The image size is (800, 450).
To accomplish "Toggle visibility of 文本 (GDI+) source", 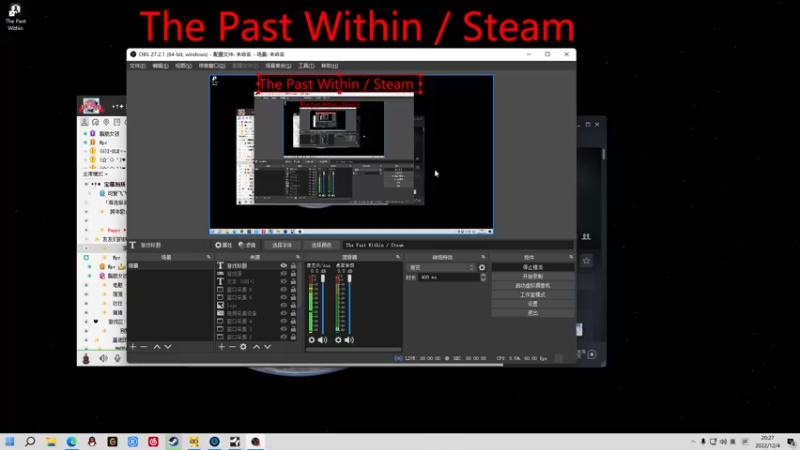I will pos(284,282).
